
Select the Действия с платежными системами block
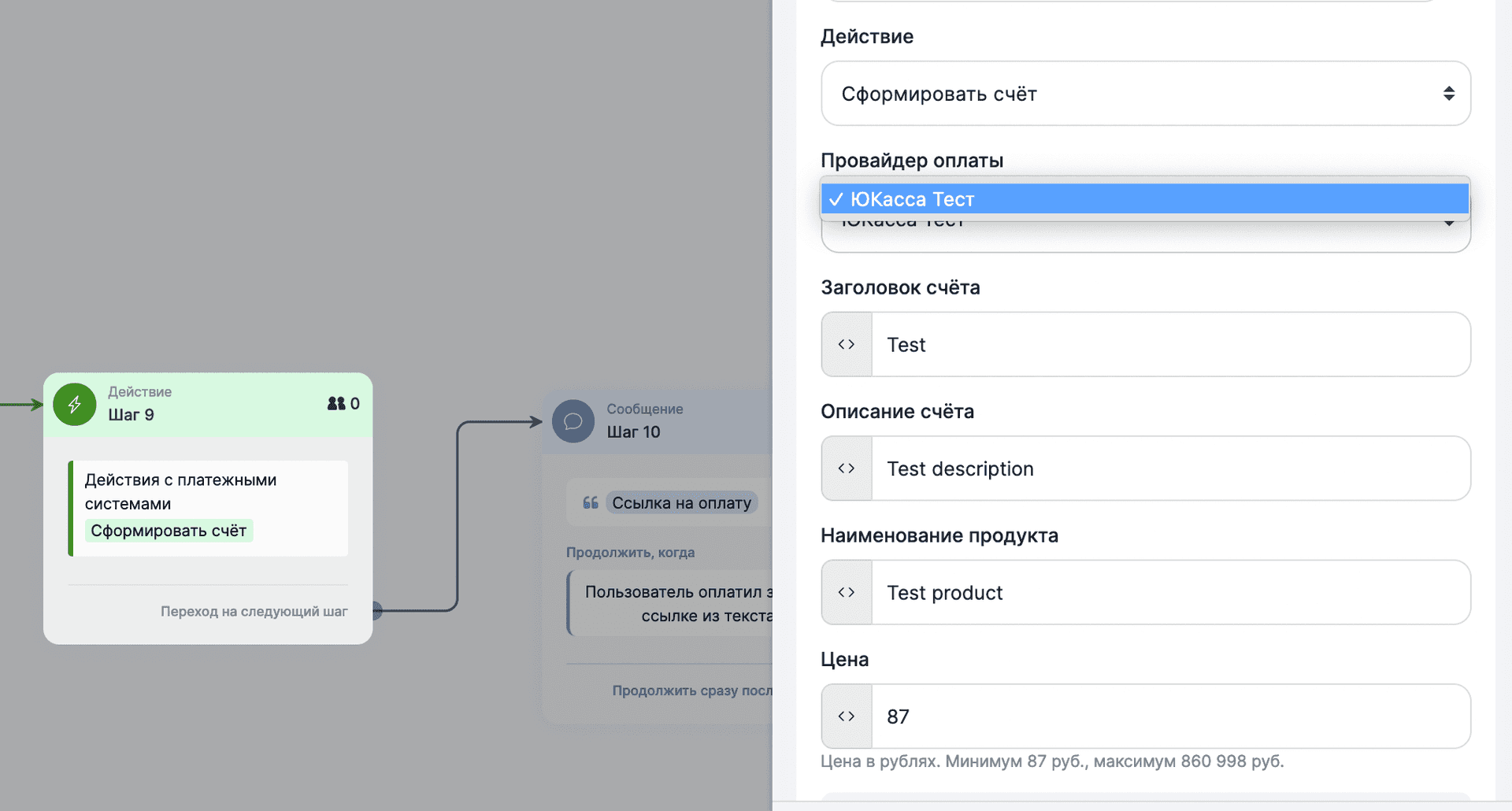click(x=209, y=508)
